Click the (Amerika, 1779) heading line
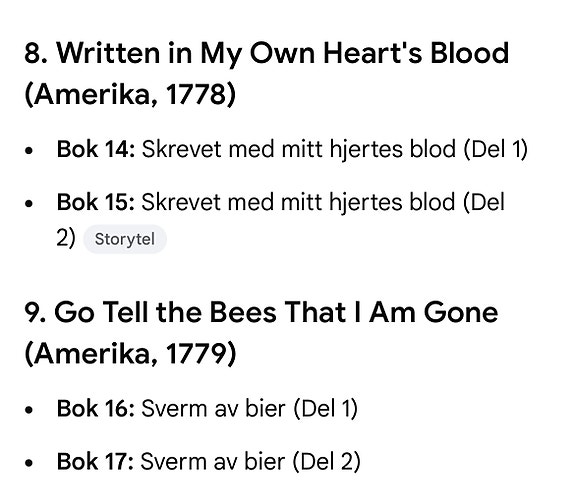 point(130,354)
